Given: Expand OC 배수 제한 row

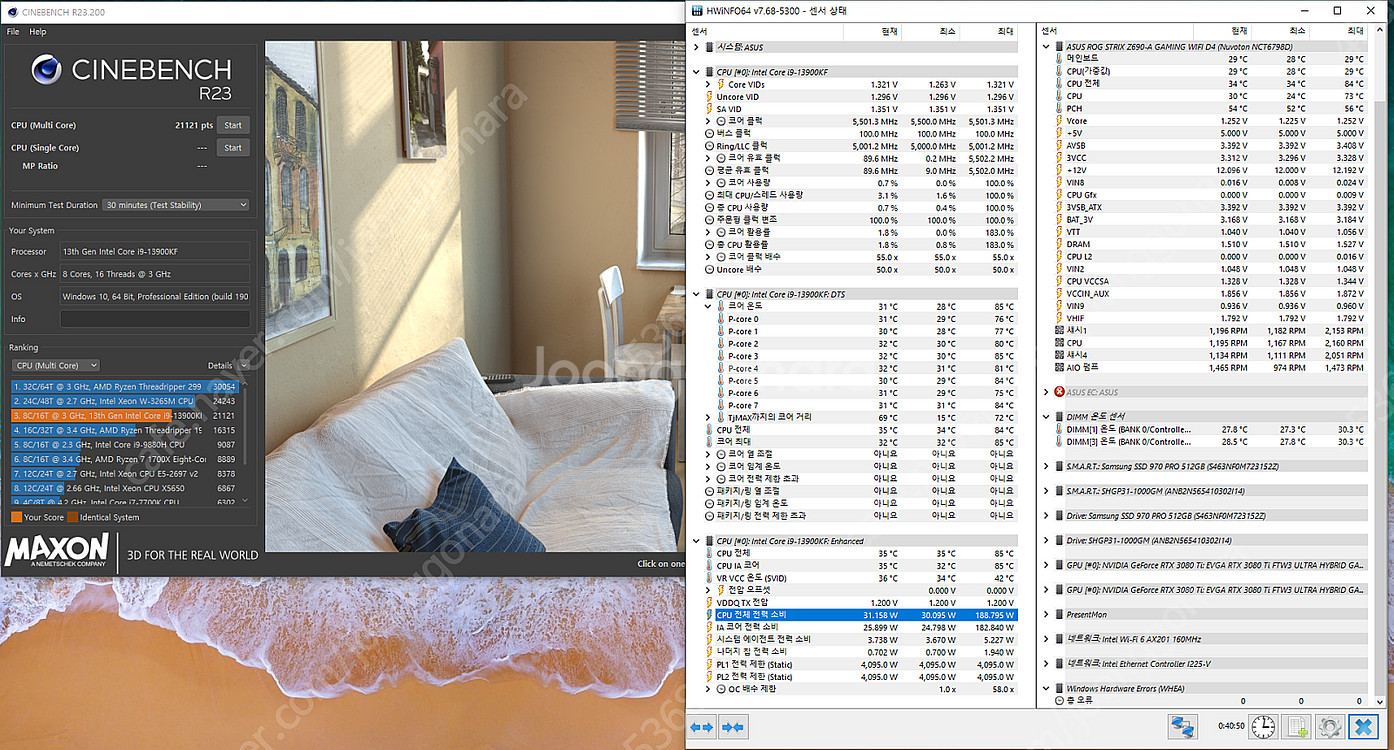Looking at the screenshot, I should click(x=709, y=689).
